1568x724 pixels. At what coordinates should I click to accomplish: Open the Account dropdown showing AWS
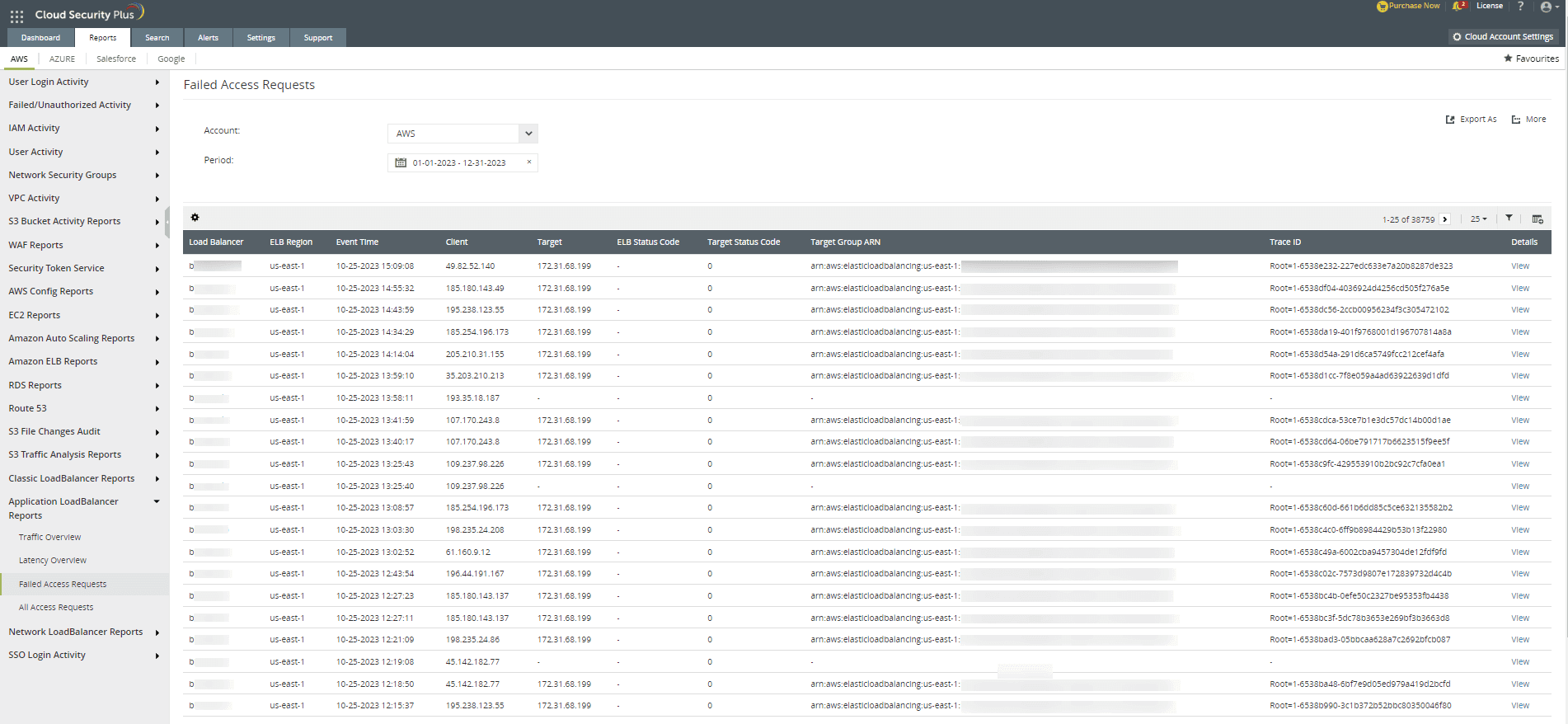point(462,134)
